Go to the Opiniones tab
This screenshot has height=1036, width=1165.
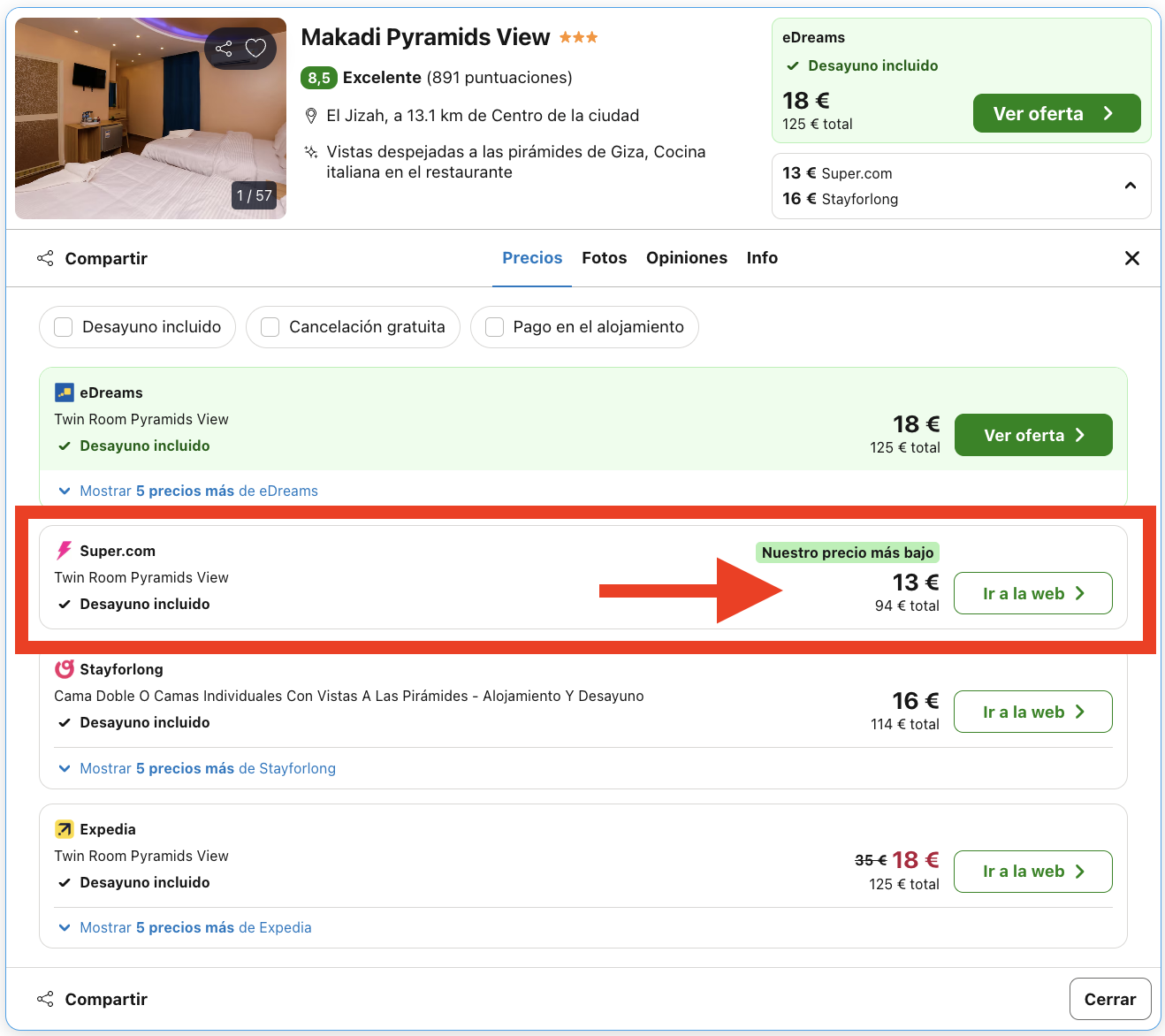[687, 258]
